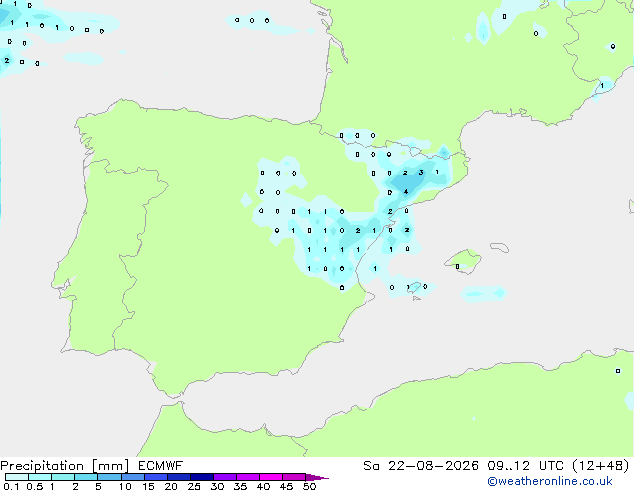Choose the 30 to 35 purple legend swatch

point(225,477)
